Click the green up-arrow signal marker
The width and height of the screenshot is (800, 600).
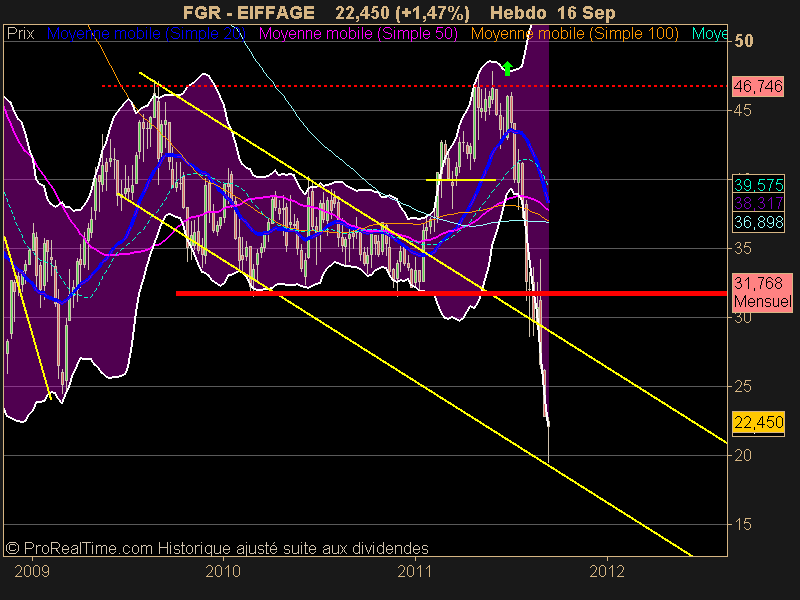[x=507, y=68]
